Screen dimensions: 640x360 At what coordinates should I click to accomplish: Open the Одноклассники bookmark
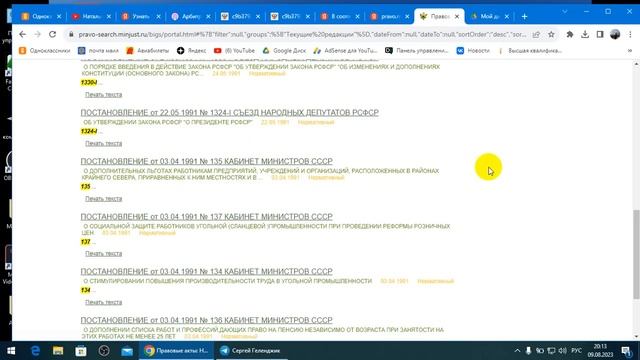tap(44, 51)
